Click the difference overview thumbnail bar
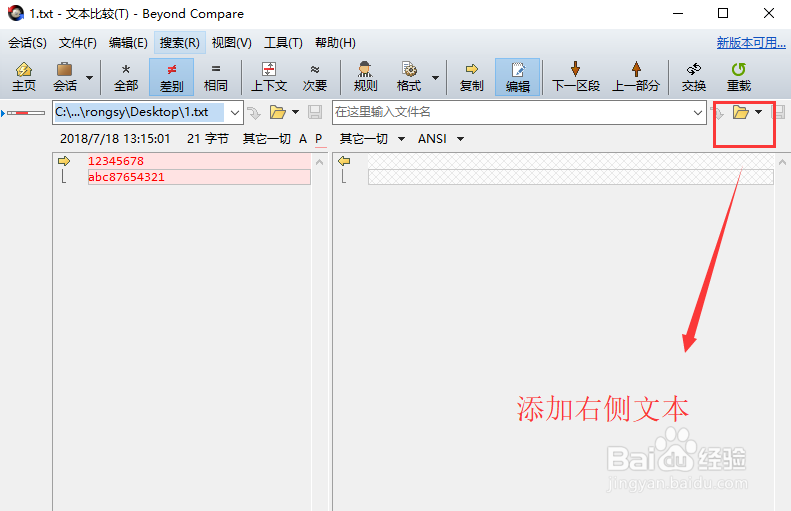This screenshot has height=511, width=791. [x=26, y=113]
